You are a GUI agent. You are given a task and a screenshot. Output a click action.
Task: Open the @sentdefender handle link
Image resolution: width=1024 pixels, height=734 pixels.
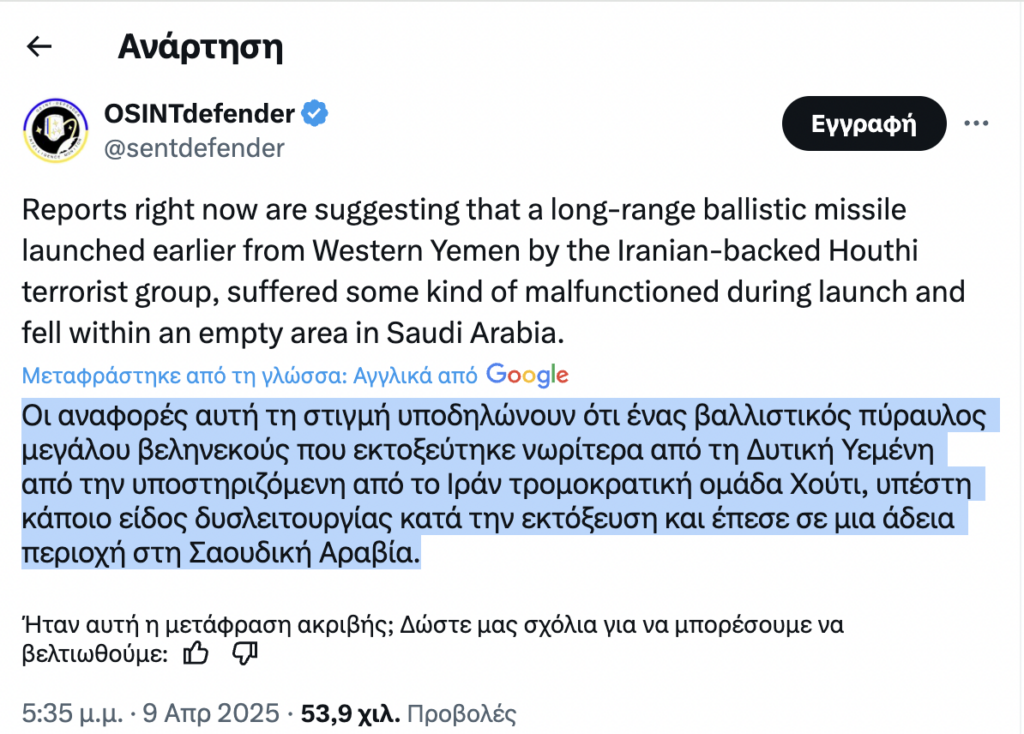[x=194, y=148]
